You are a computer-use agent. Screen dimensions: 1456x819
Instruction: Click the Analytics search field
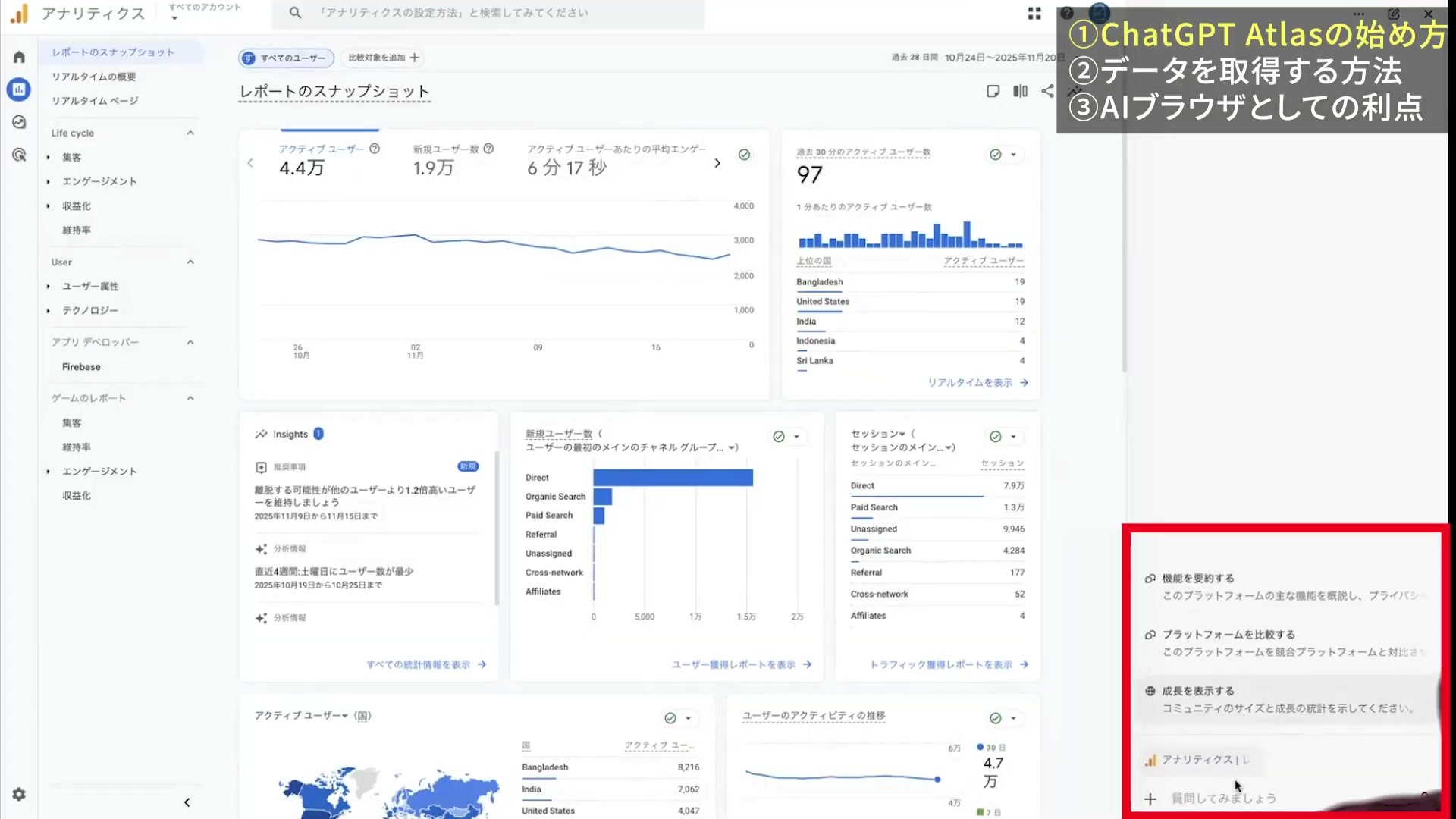click(x=488, y=13)
